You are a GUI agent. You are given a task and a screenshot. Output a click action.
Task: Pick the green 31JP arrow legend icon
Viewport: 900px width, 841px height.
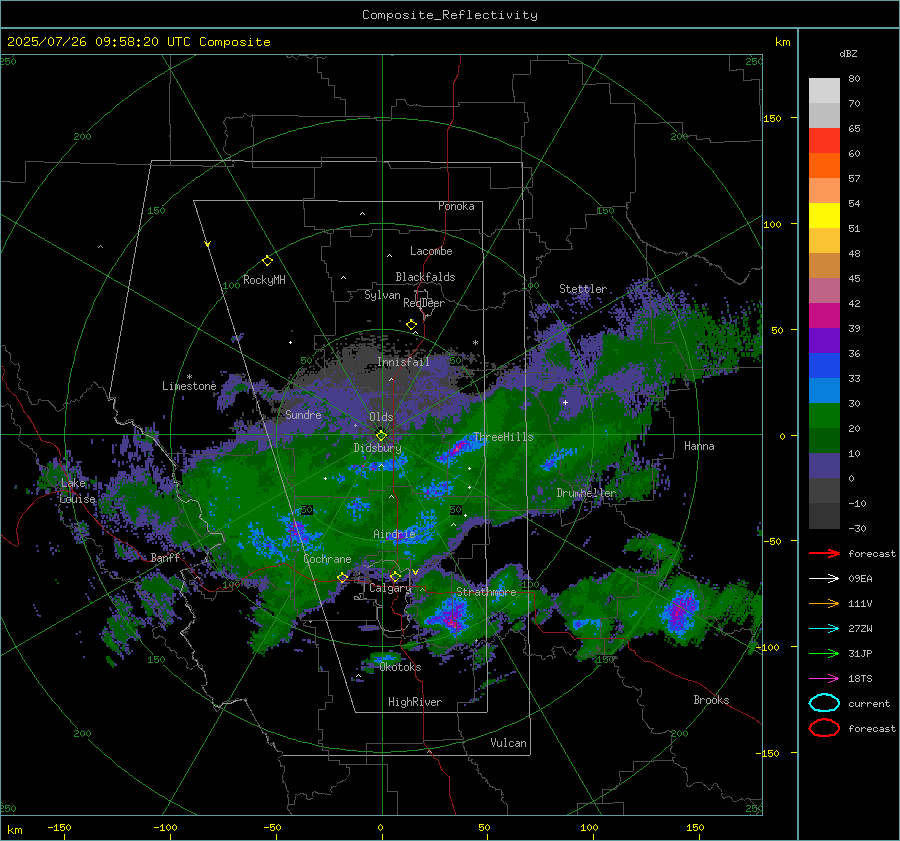824,653
